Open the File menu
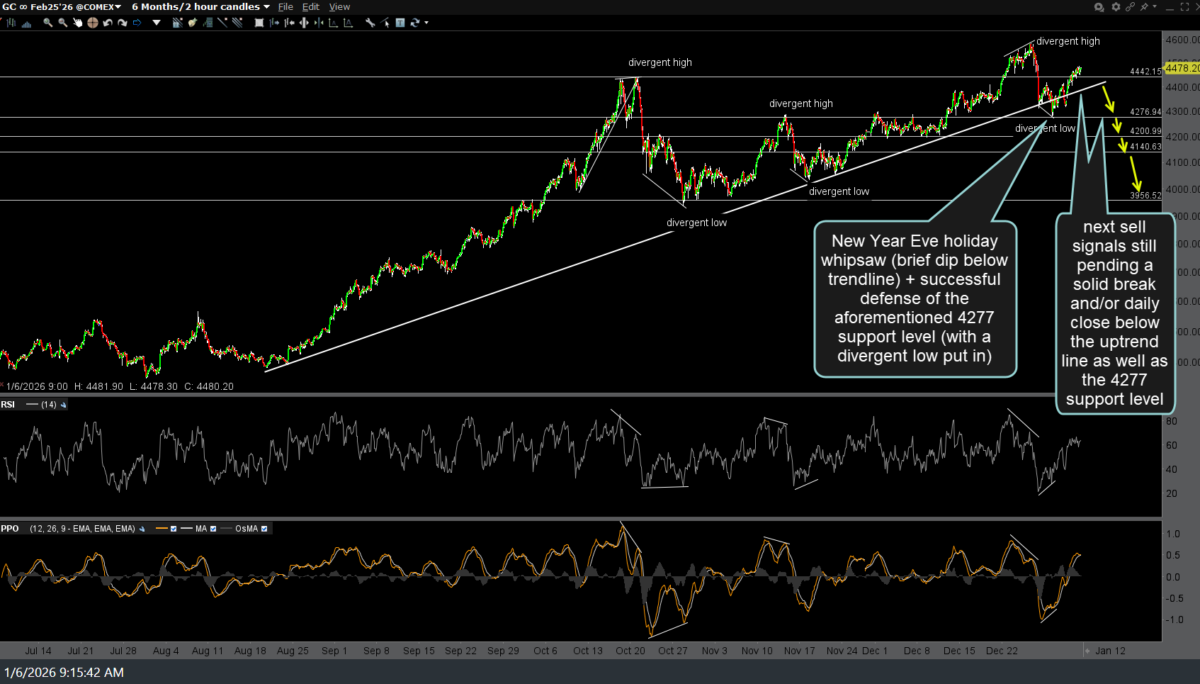 [x=285, y=7]
